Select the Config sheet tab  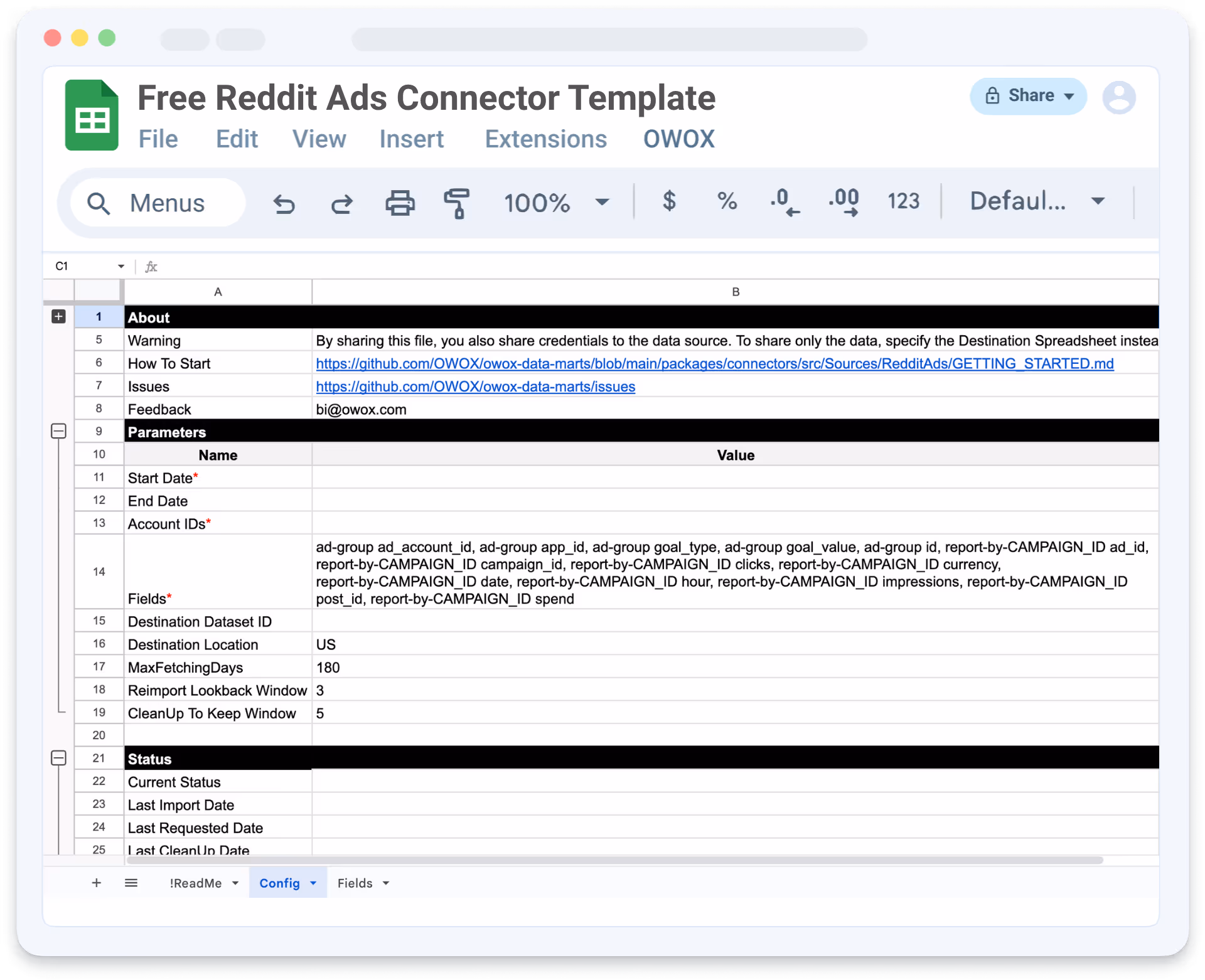point(279,883)
